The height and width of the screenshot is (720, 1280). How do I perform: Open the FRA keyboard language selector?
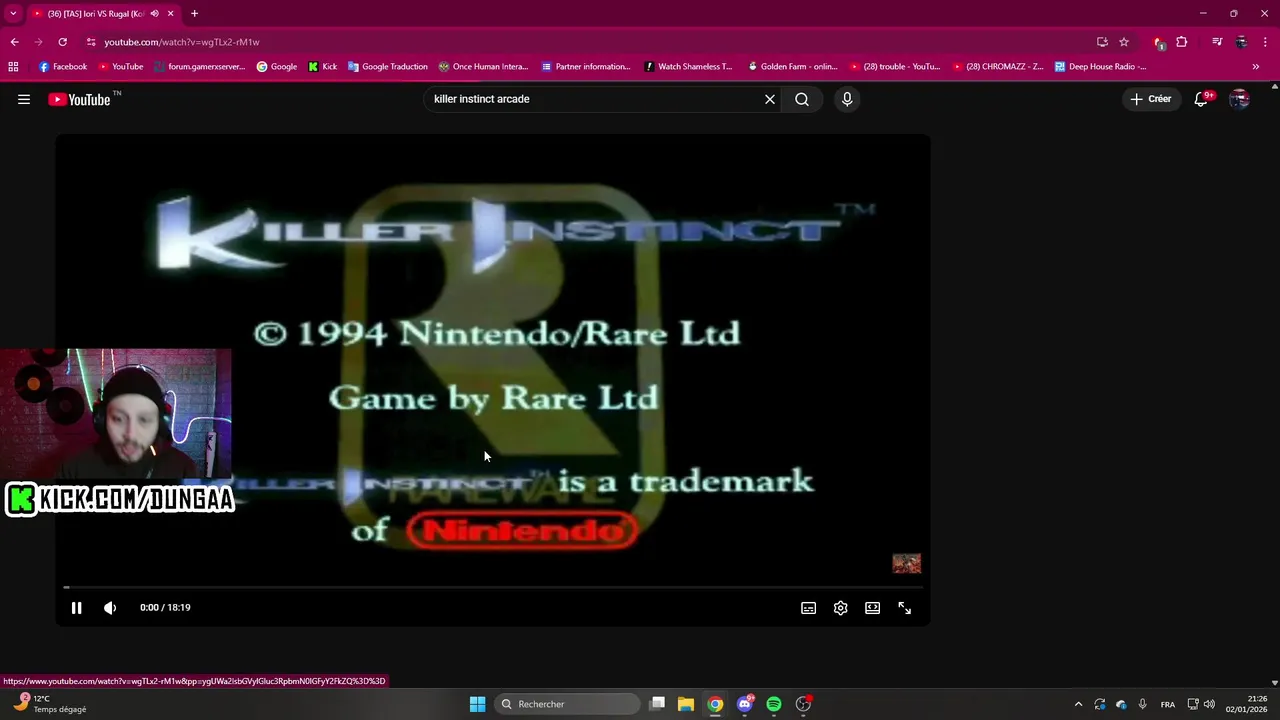click(x=1168, y=704)
